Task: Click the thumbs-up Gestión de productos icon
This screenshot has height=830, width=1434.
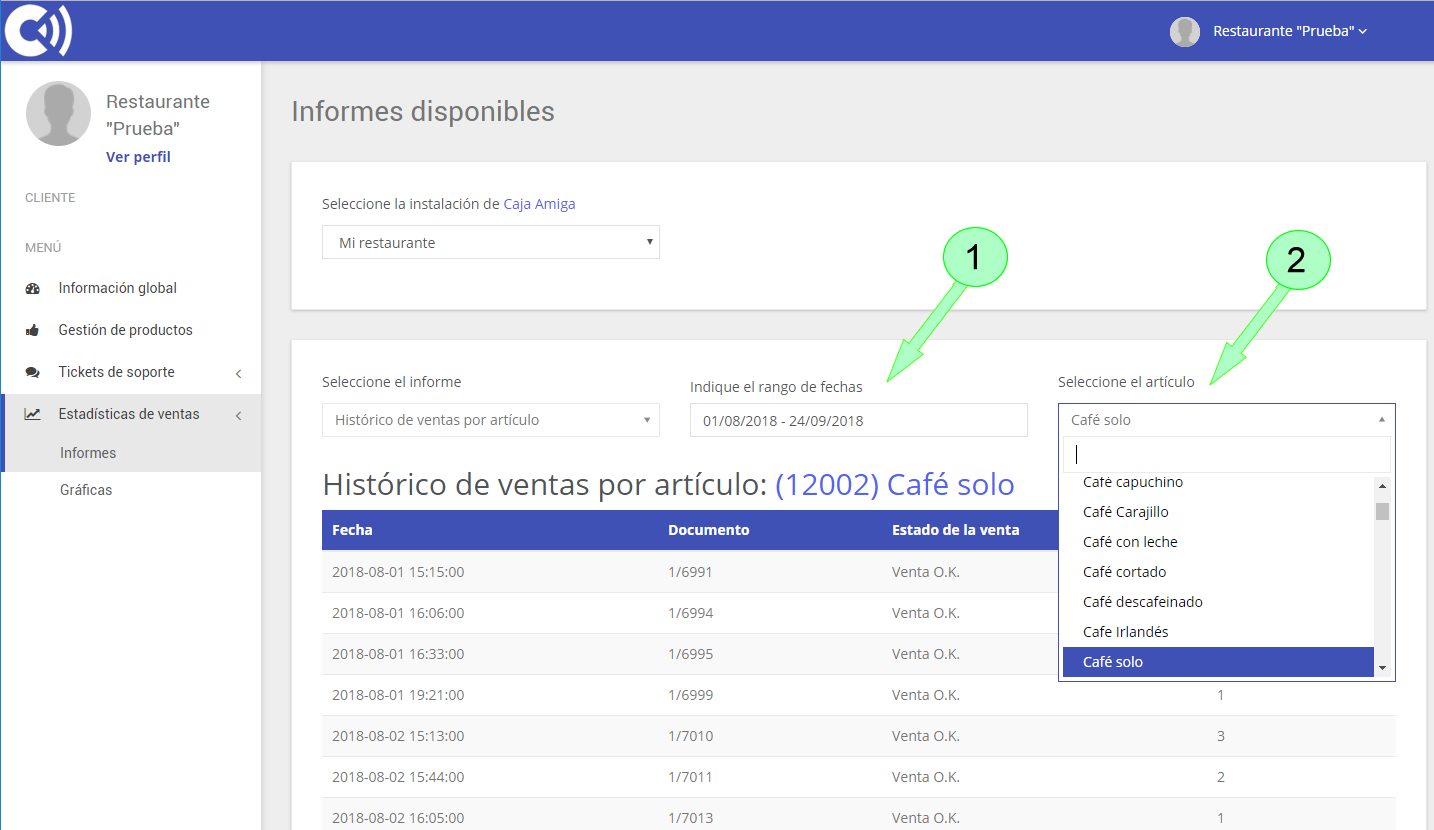Action: pyautogui.click(x=32, y=329)
